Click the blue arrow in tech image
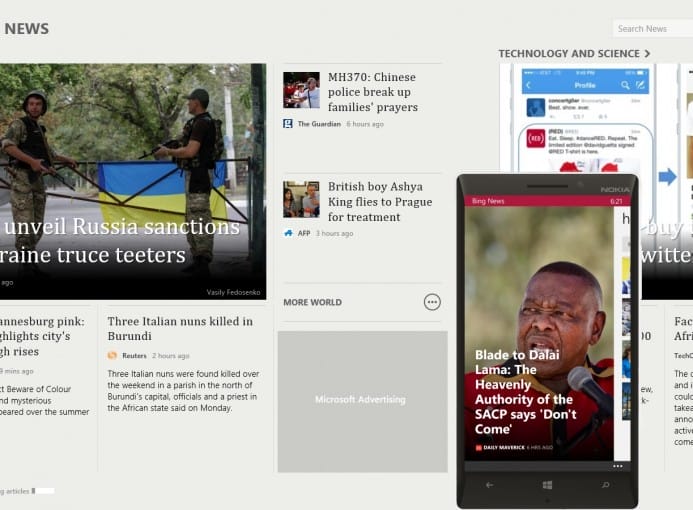The image size is (693, 510). pos(667,177)
